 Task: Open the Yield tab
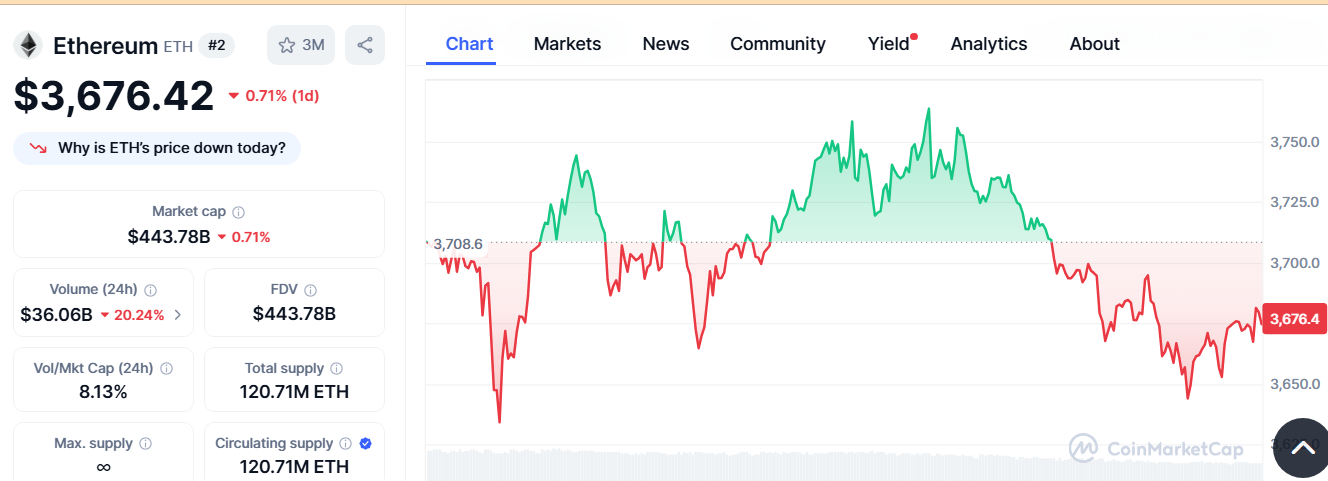(x=889, y=44)
